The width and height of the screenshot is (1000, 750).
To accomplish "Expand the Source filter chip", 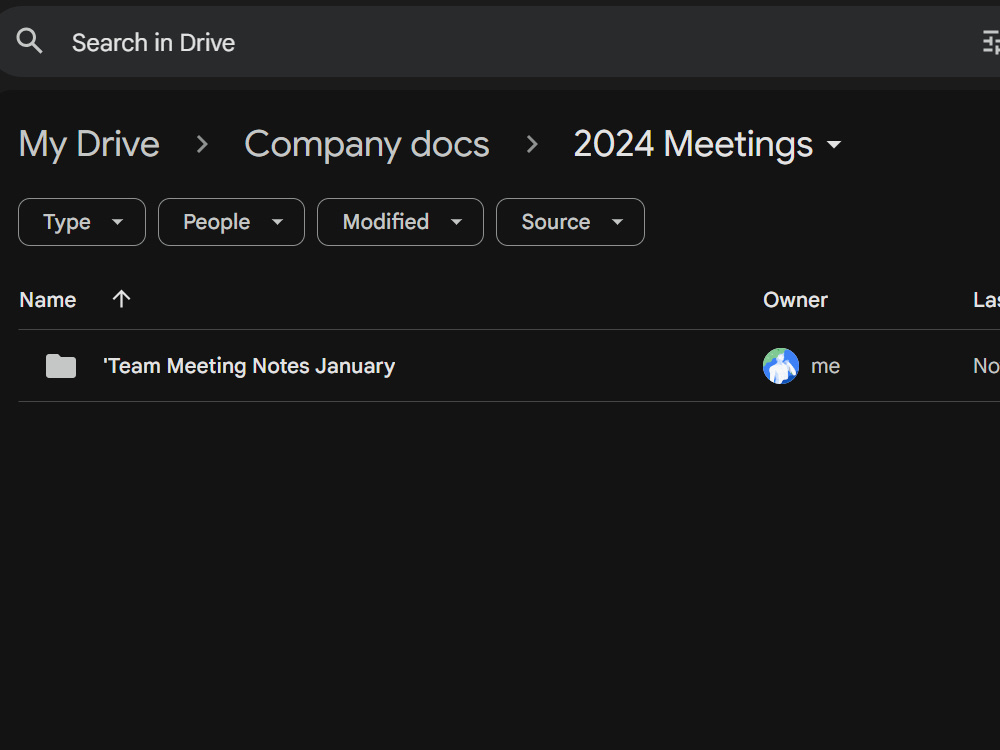I will [x=570, y=222].
